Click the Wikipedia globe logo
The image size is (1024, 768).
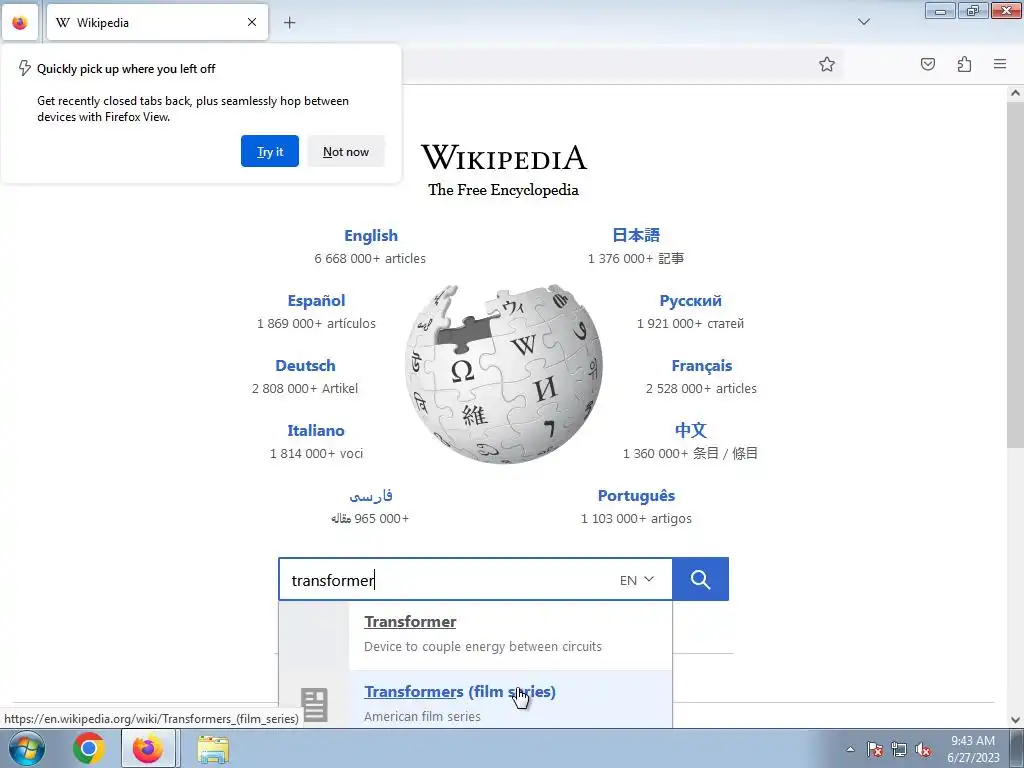(x=504, y=374)
